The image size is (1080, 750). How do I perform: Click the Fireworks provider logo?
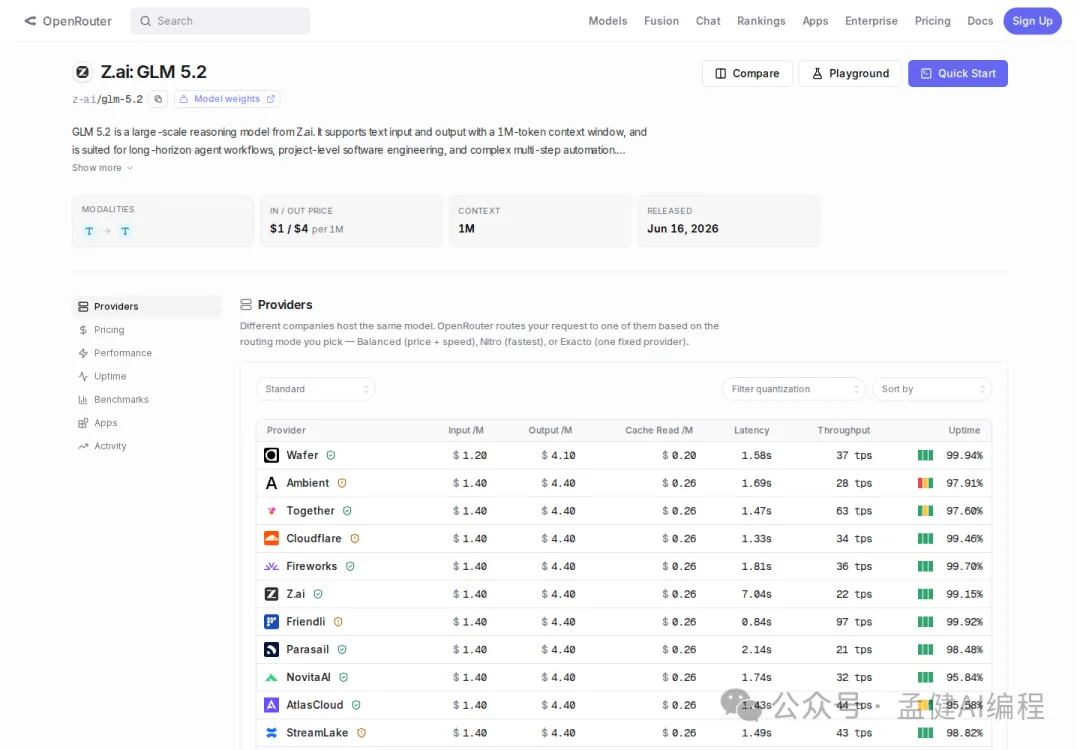coord(271,566)
